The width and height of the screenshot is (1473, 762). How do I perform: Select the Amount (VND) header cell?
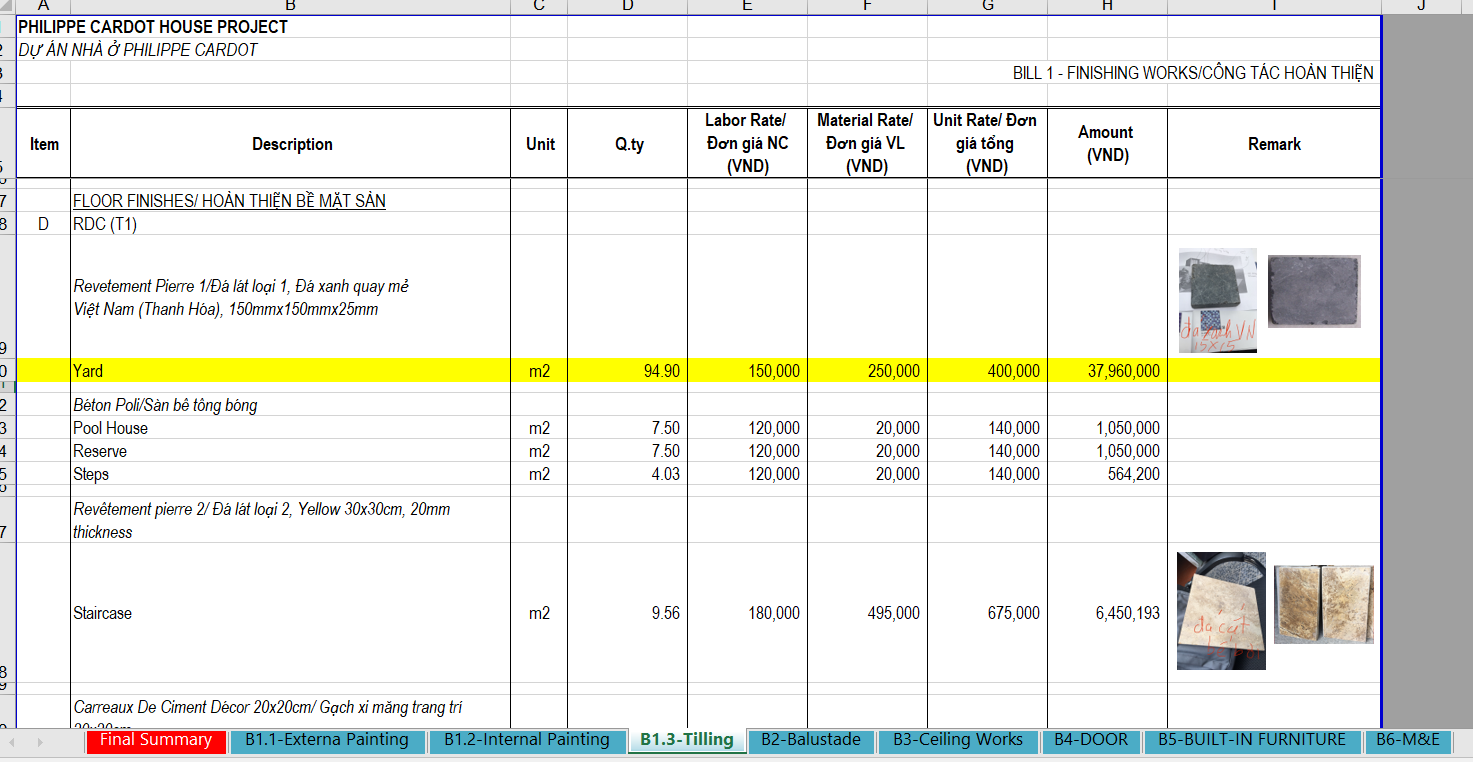click(x=1107, y=144)
